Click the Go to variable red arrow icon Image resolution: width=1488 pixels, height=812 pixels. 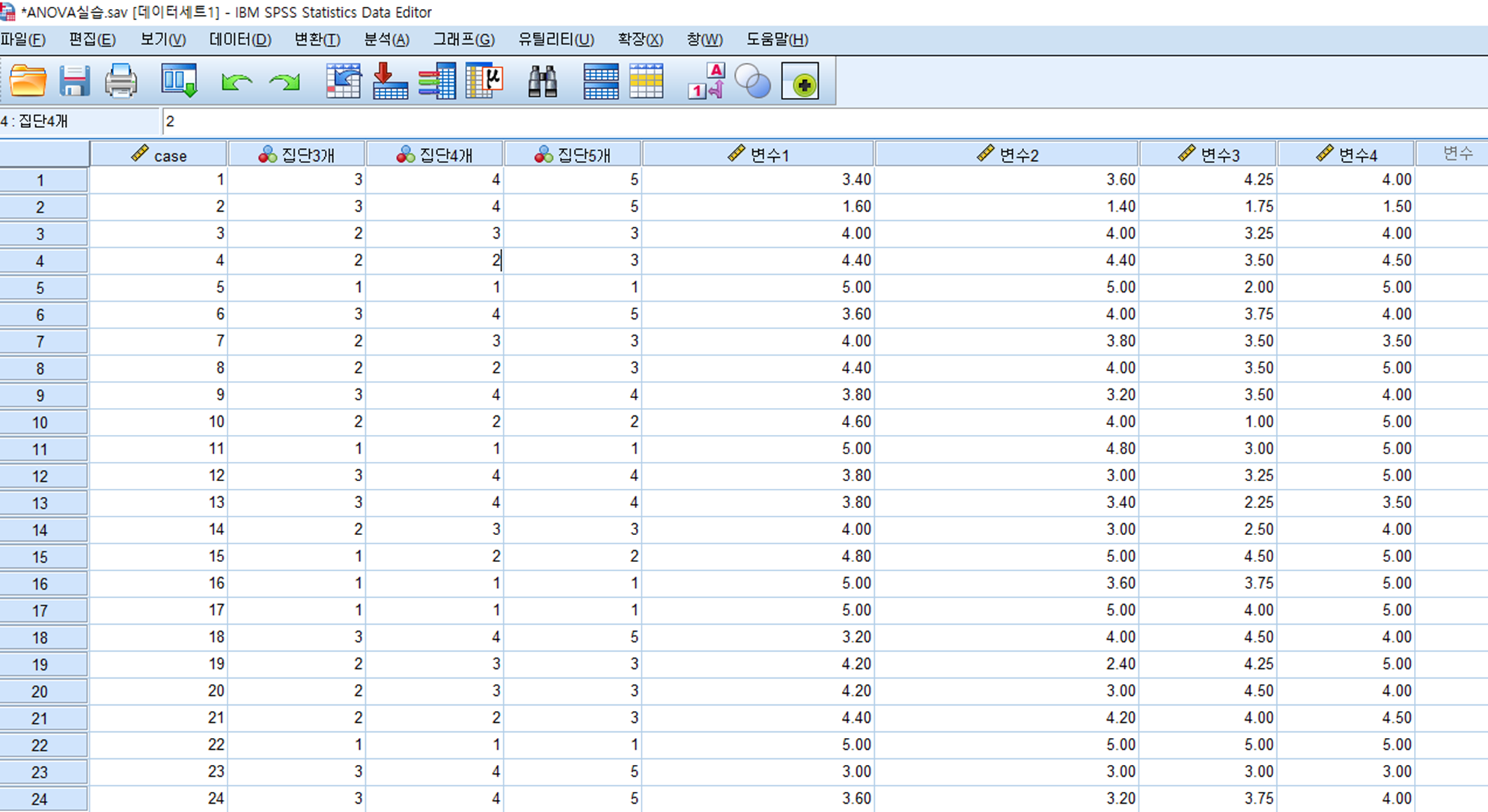389,81
